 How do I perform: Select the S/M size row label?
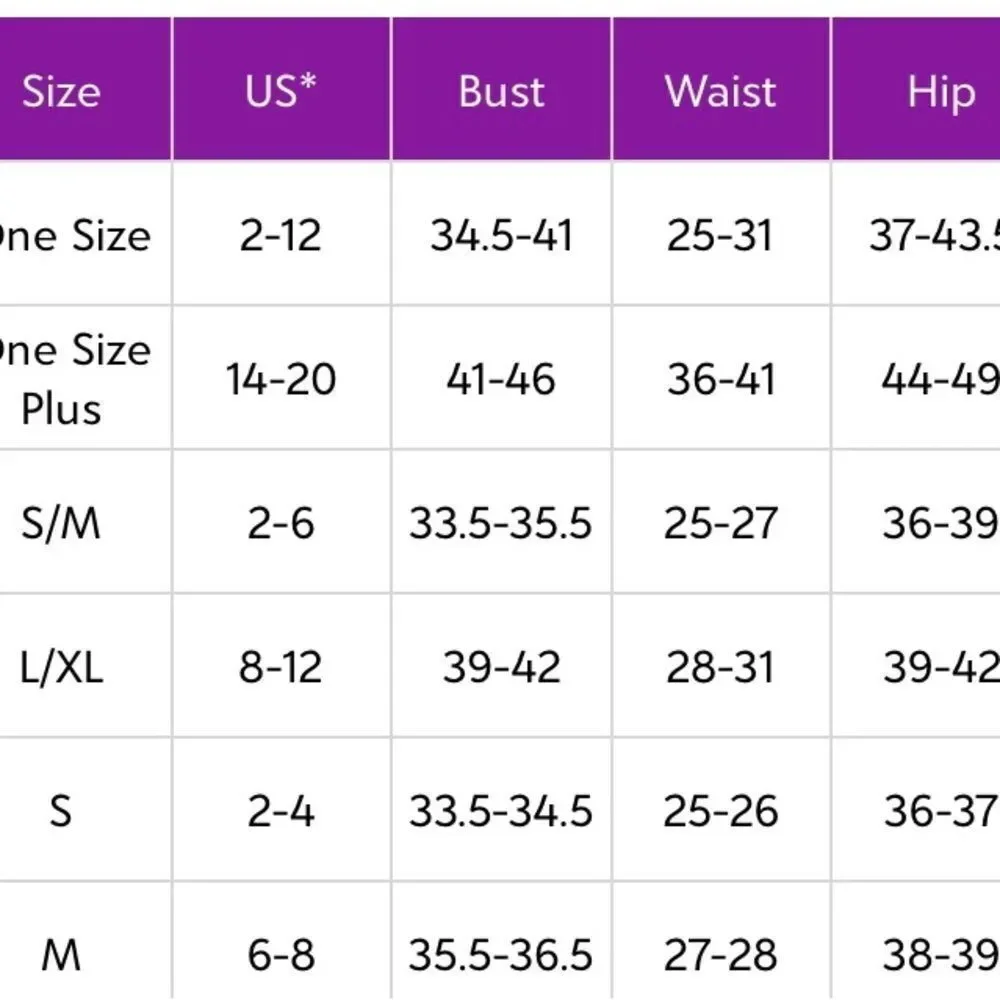[x=62, y=523]
